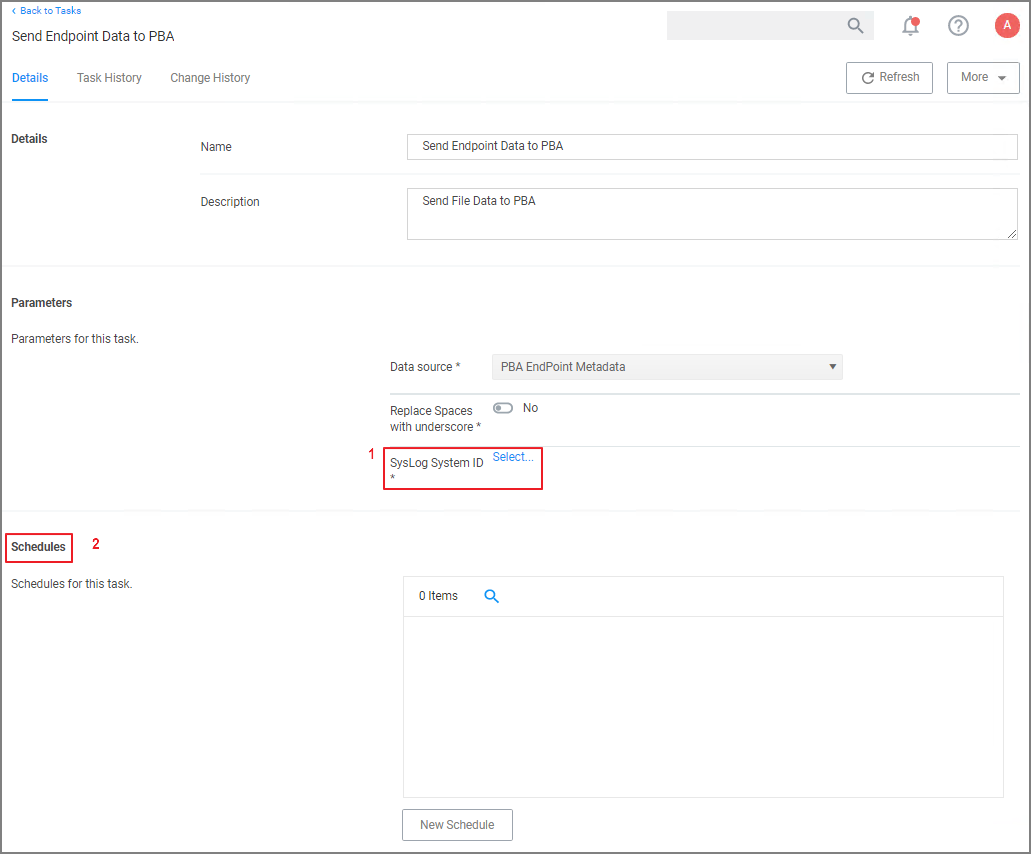Click inside the Description text area
The image size is (1031, 854).
coord(712,214)
